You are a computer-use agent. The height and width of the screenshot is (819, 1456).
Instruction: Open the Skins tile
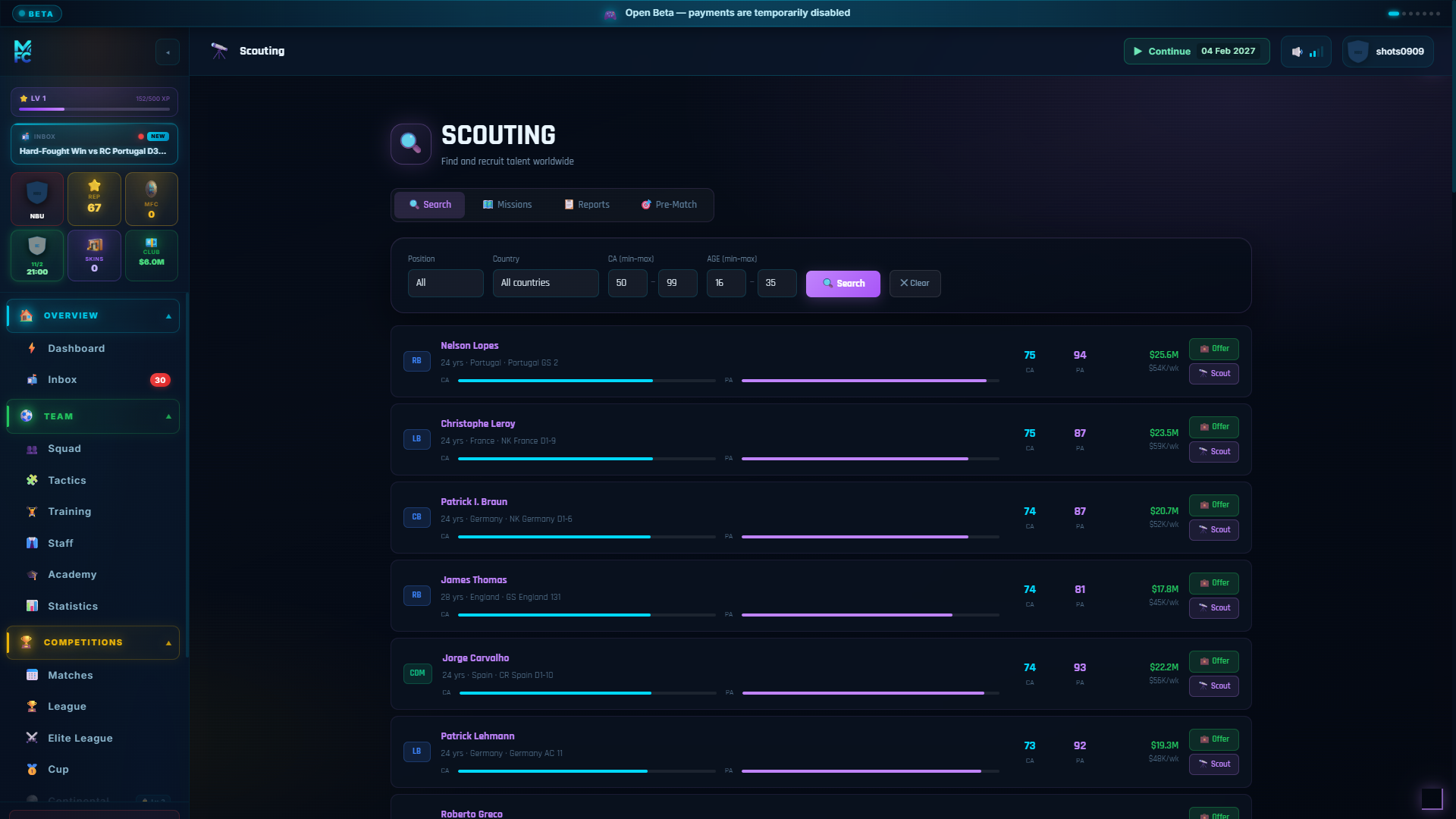click(x=94, y=256)
